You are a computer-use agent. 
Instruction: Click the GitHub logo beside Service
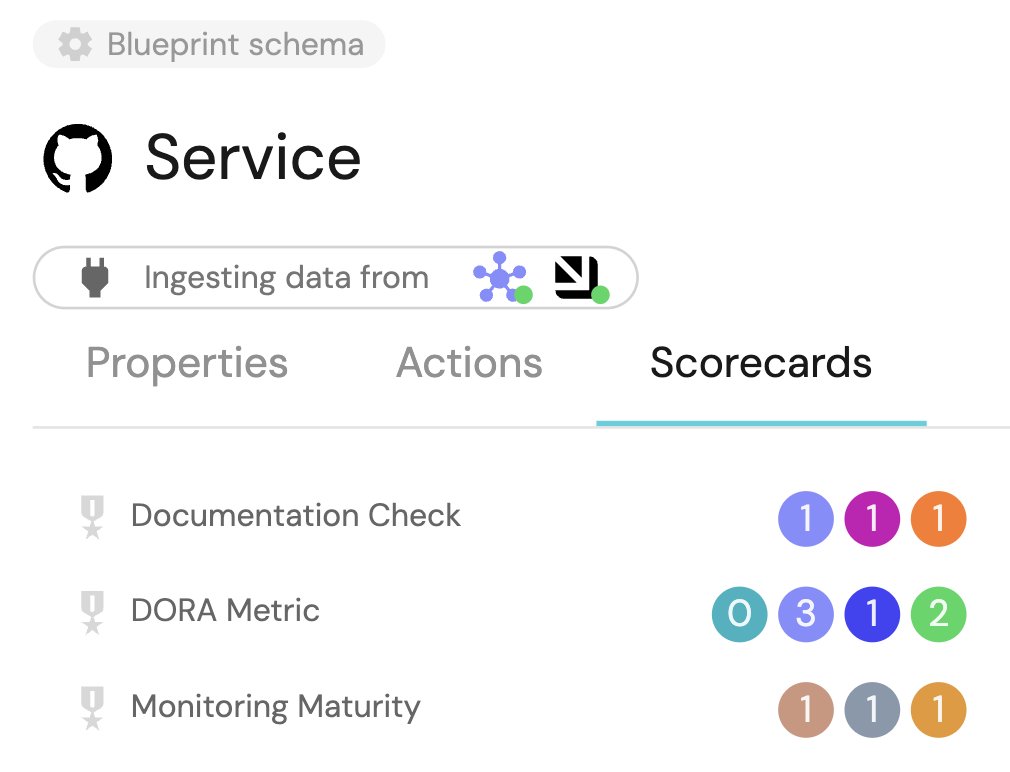78,159
